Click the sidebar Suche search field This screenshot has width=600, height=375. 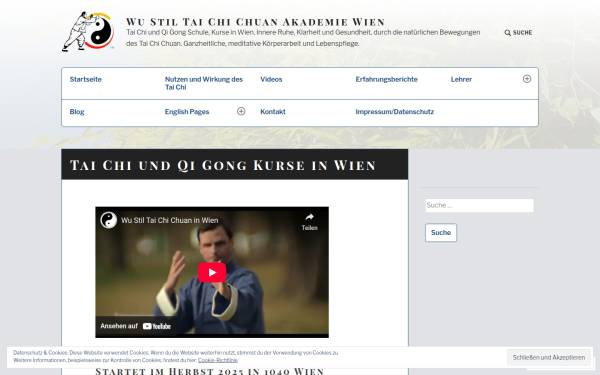point(479,205)
